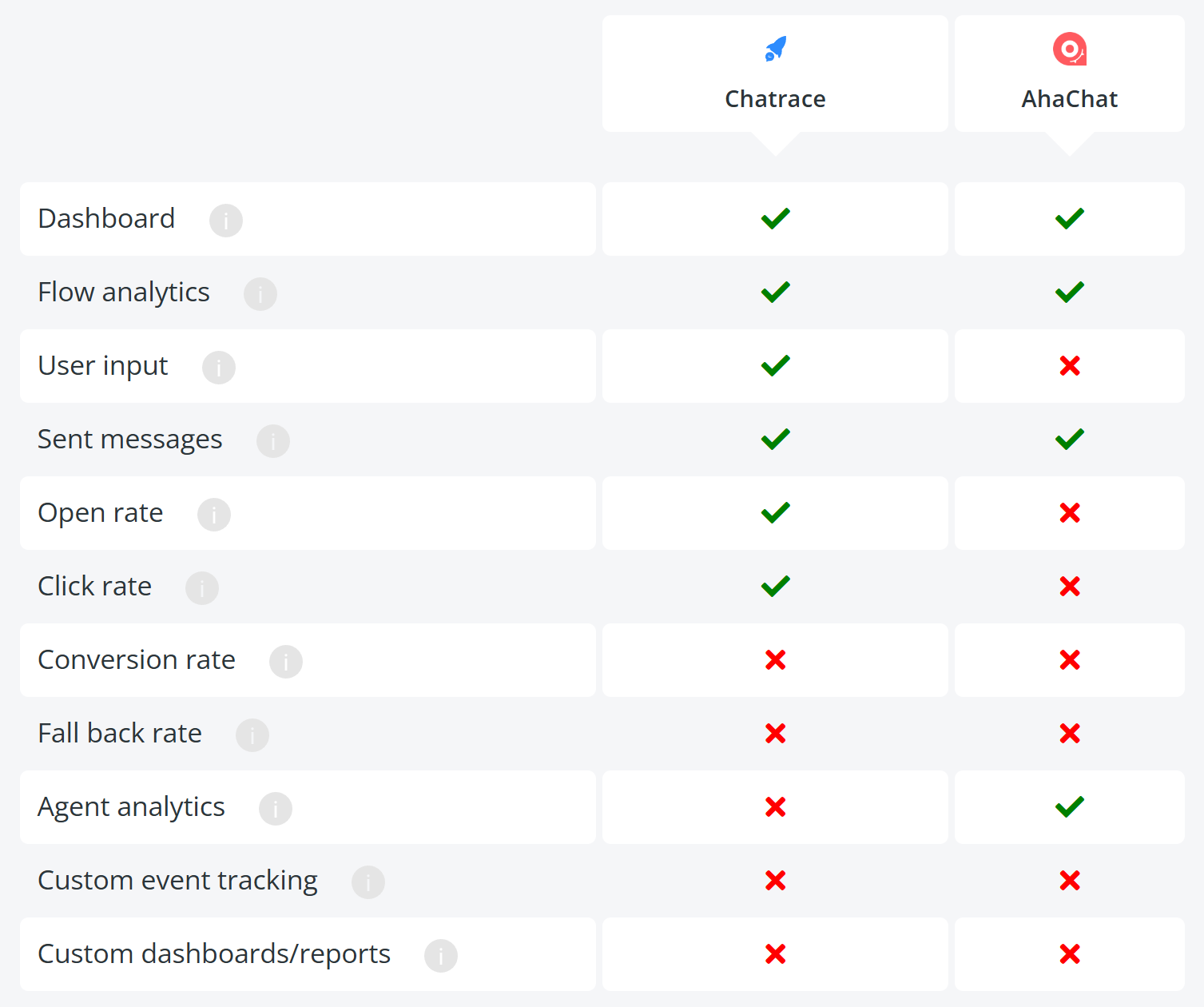Click the Custom dashboards/reports label

tap(214, 954)
